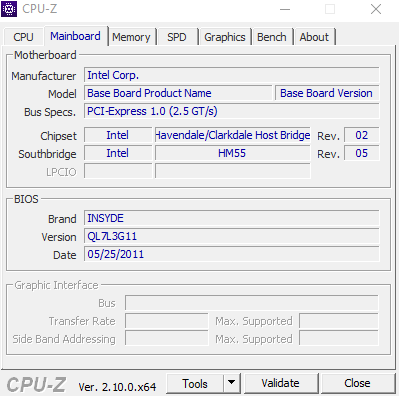Click the CPU-Z app icon in title bar

coord(9,9)
